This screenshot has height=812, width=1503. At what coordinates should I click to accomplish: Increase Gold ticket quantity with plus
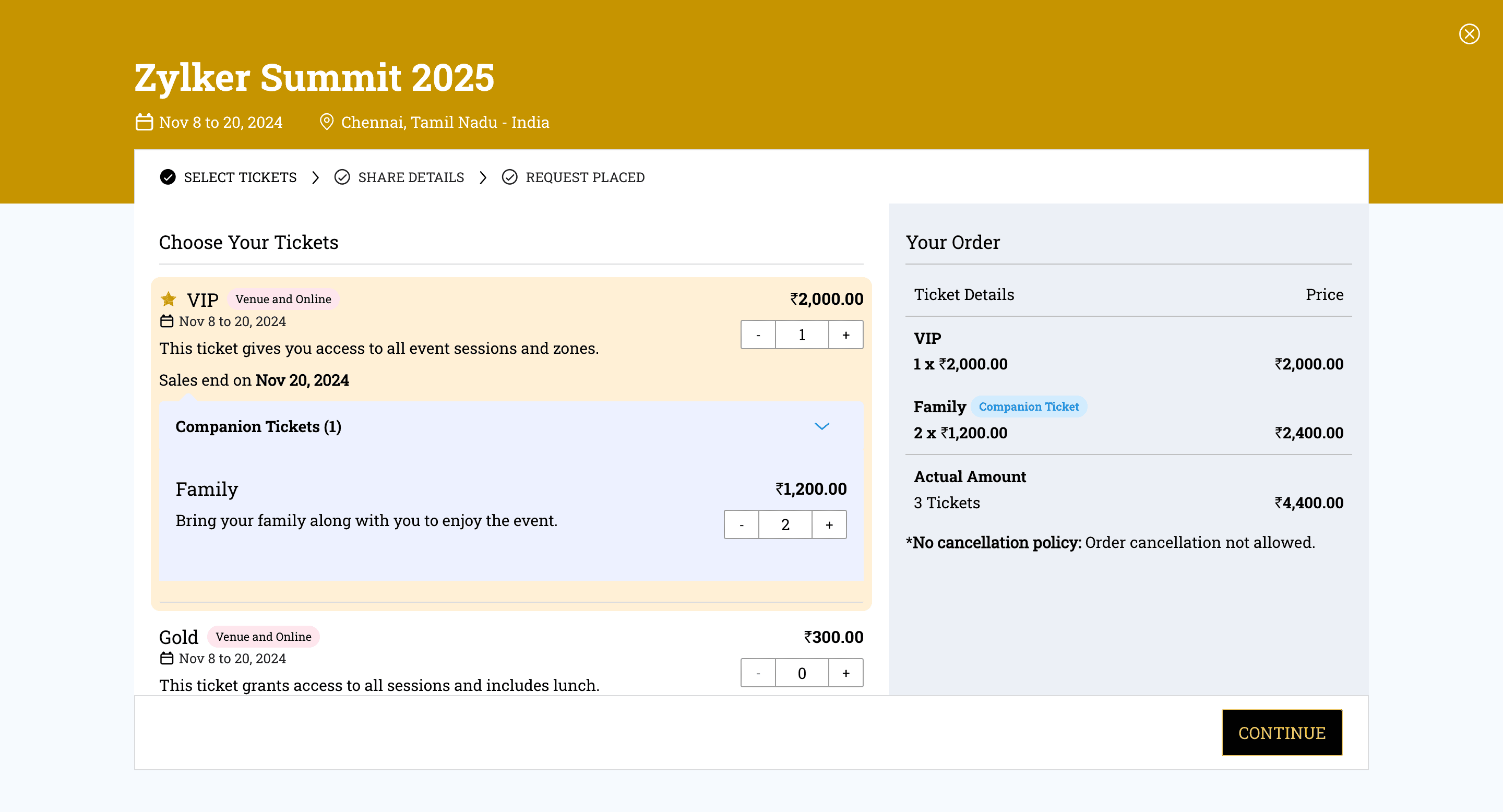[x=845, y=673]
